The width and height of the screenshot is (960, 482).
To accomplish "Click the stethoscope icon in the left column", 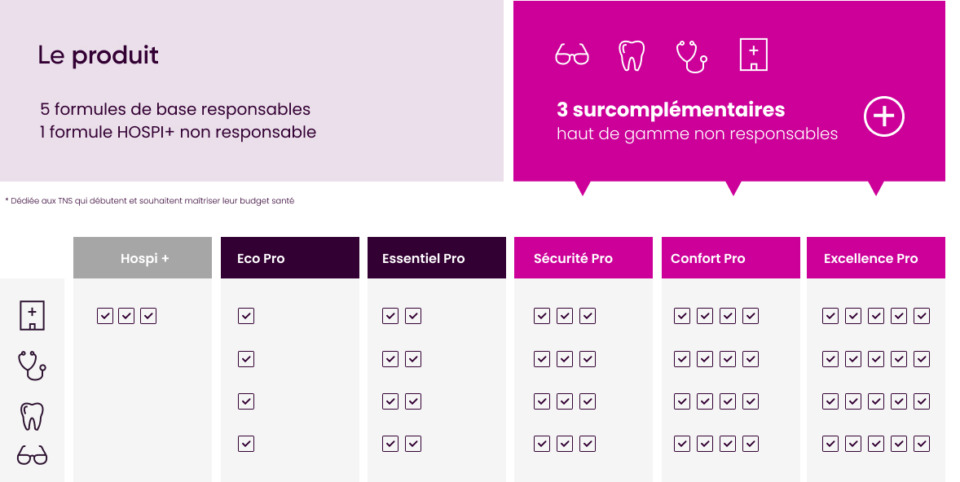I will 32,365.
